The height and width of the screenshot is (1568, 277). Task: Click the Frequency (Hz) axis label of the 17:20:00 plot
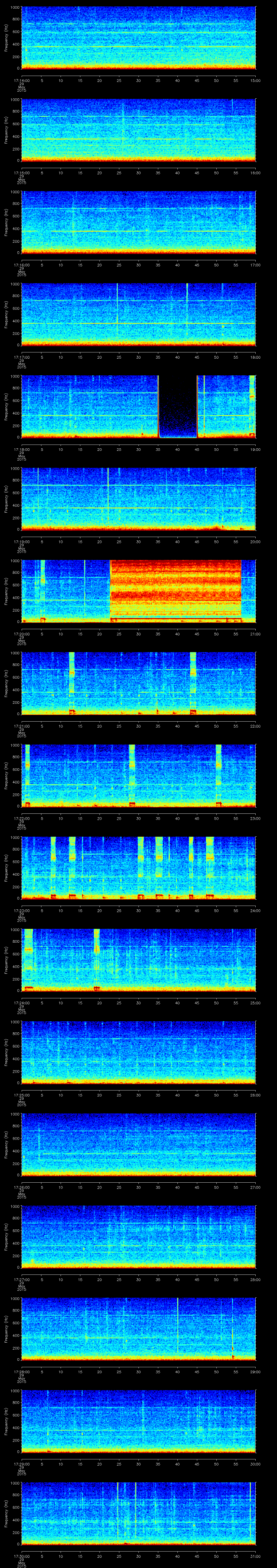coord(6,591)
